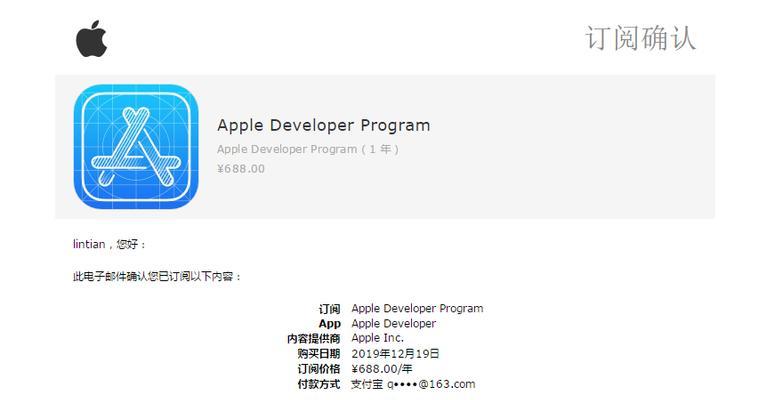
Task: Click the 购买日期 label
Action: 319,354
